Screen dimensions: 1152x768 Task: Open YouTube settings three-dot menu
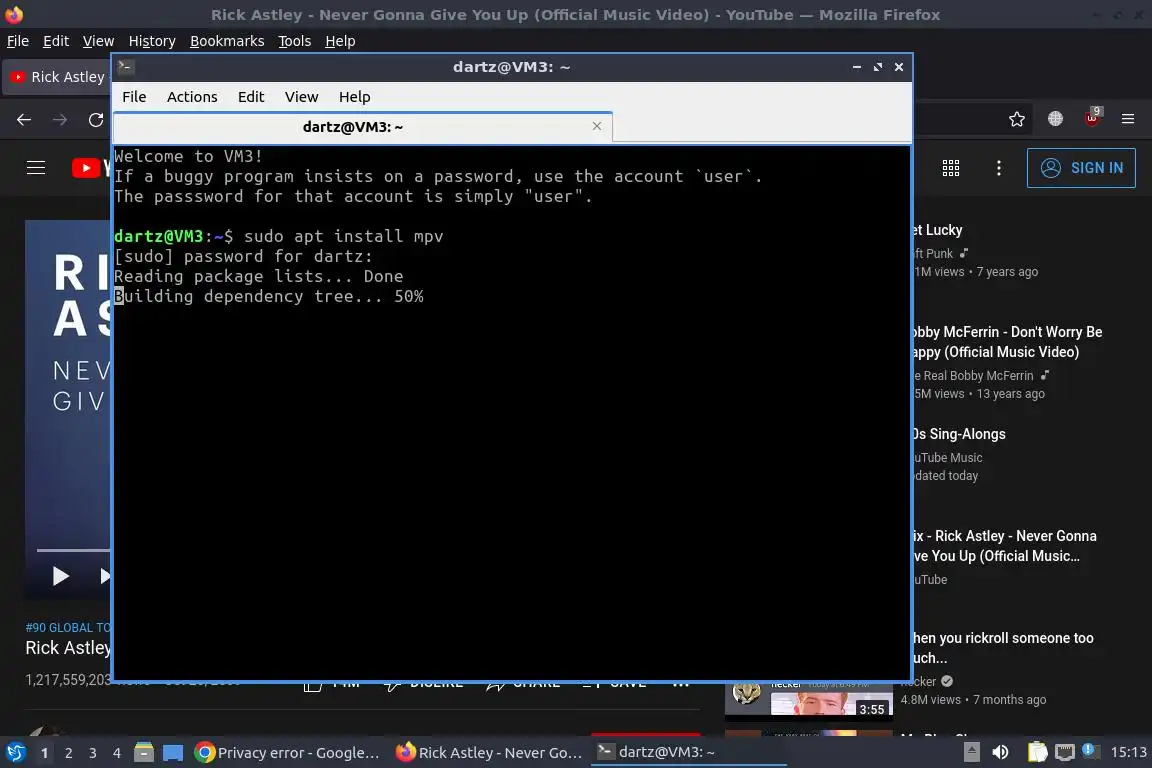[x=998, y=168]
